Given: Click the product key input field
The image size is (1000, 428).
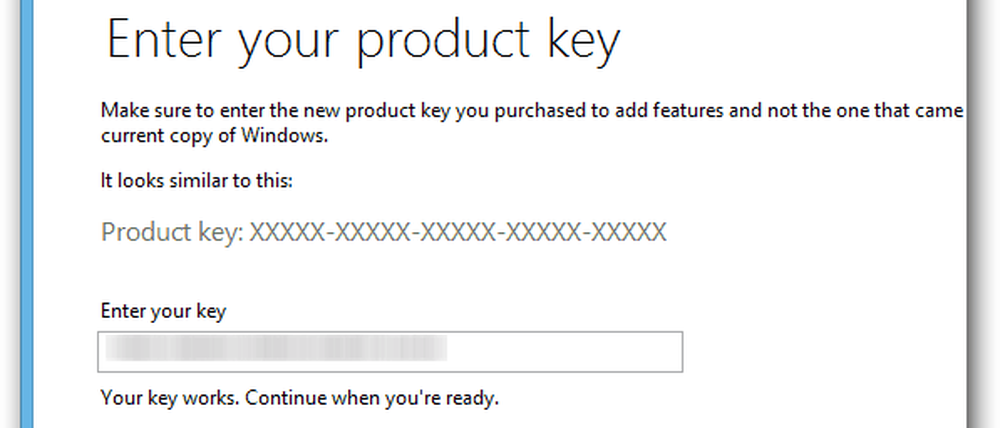Looking at the screenshot, I should pyautogui.click(x=391, y=352).
